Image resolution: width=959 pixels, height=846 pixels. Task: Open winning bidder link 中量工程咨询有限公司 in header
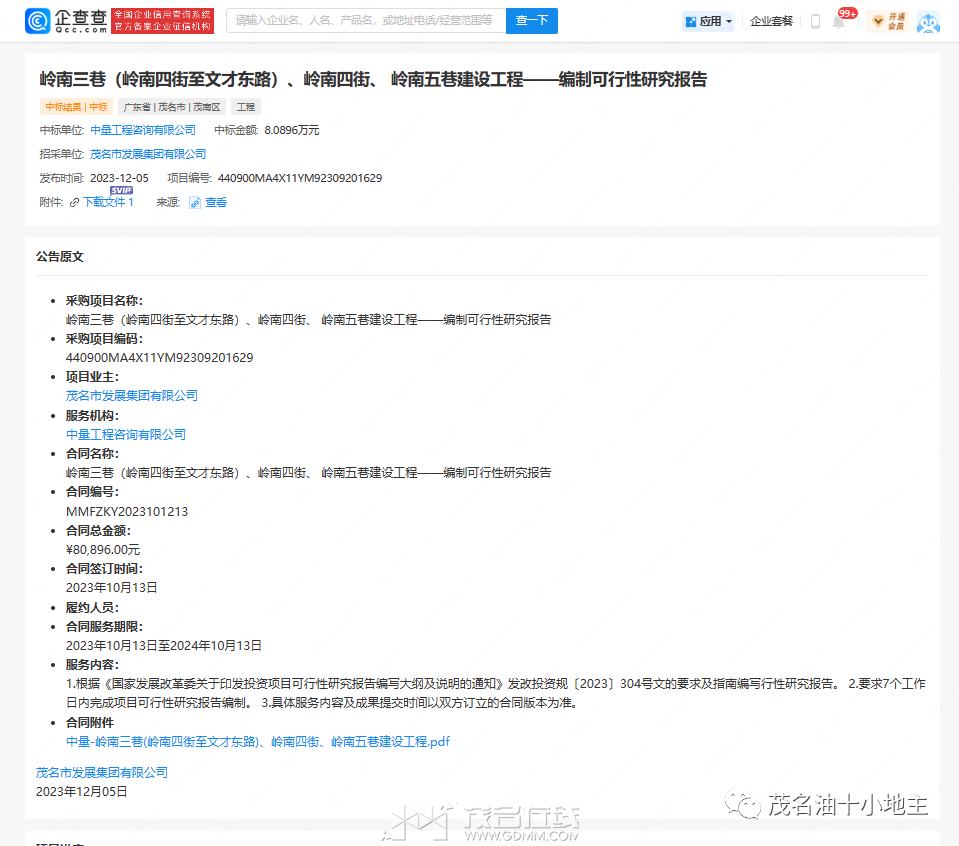coord(143,130)
